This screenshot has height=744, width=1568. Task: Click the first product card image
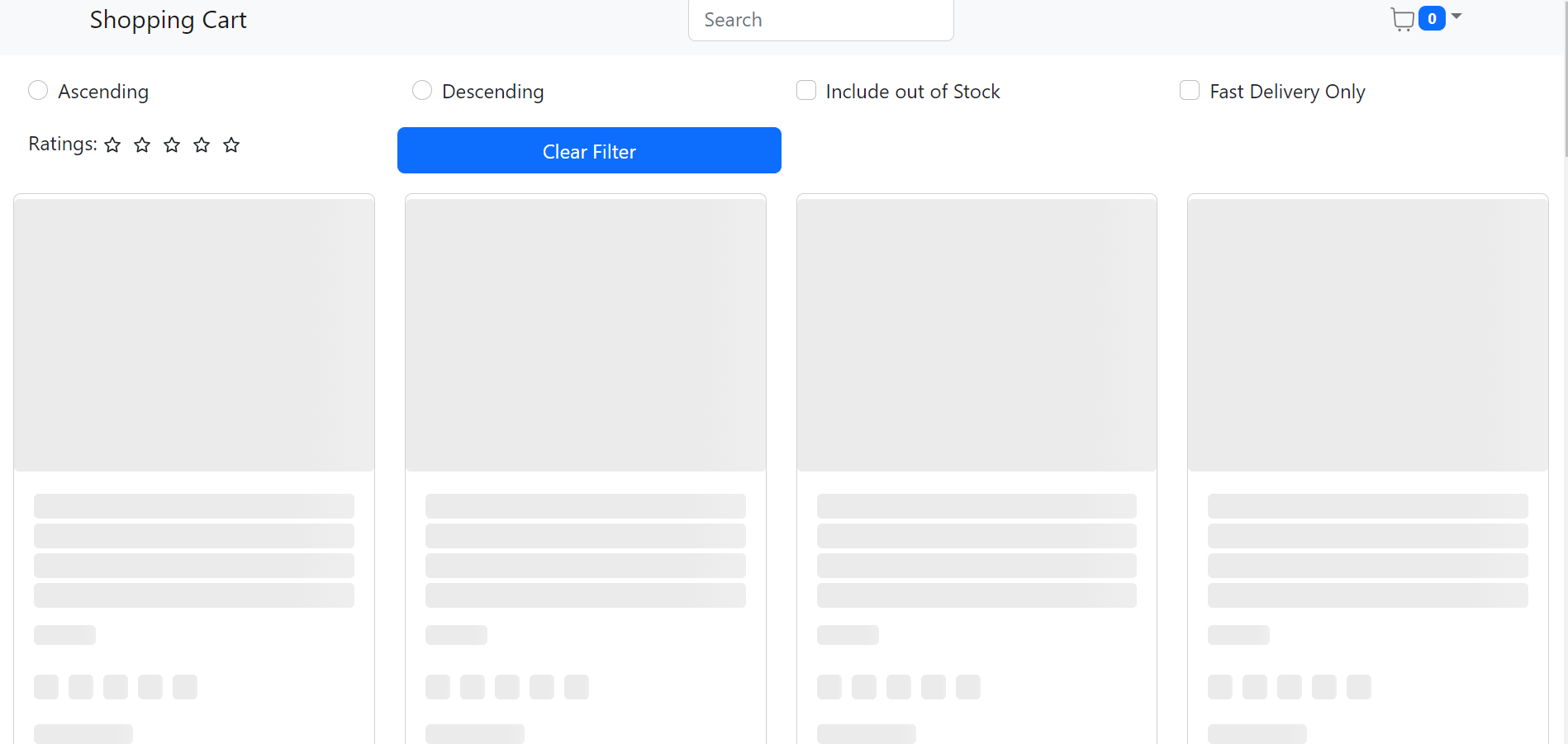194,332
